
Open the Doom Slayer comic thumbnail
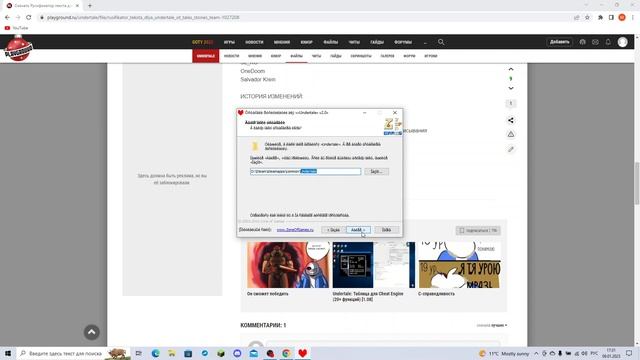[288, 265]
